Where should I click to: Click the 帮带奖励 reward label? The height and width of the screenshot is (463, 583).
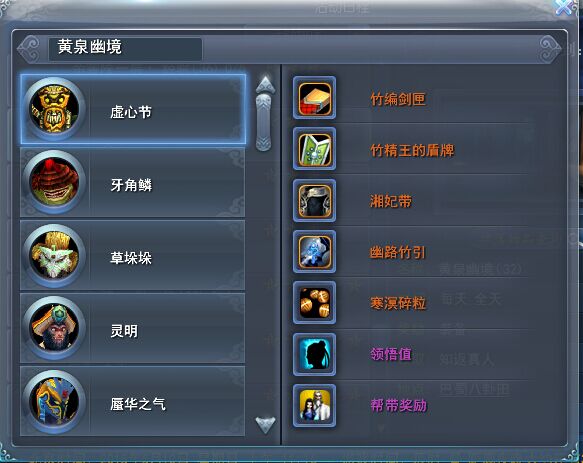[398, 405]
